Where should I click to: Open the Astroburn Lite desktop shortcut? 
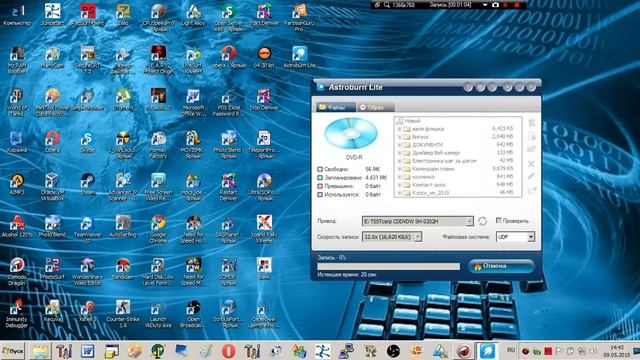[x=300, y=57]
